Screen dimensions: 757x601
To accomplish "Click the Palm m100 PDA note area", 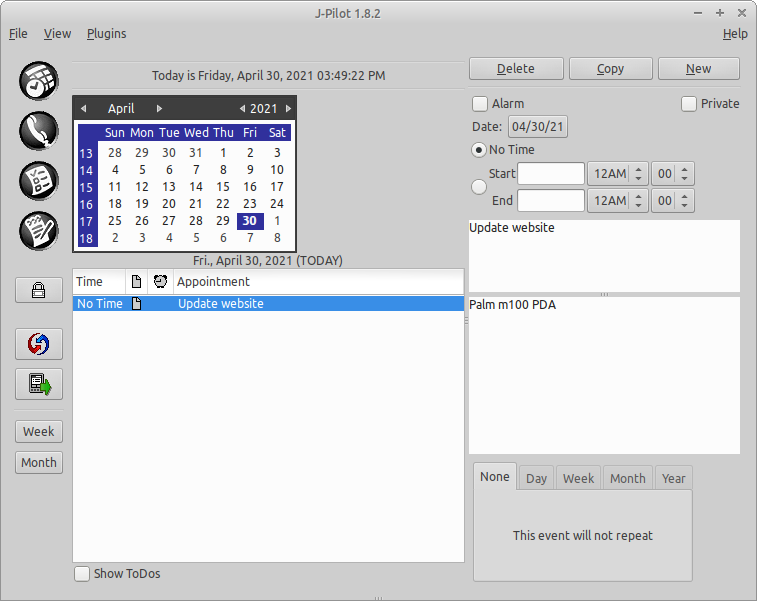I will (604, 375).
